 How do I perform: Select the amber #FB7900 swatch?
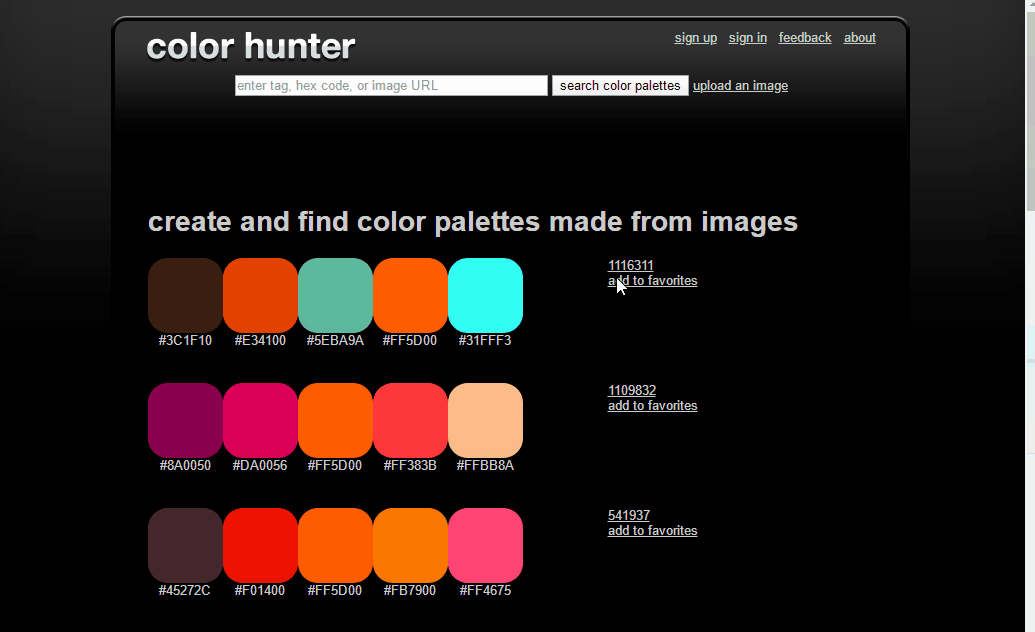pyautogui.click(x=411, y=545)
